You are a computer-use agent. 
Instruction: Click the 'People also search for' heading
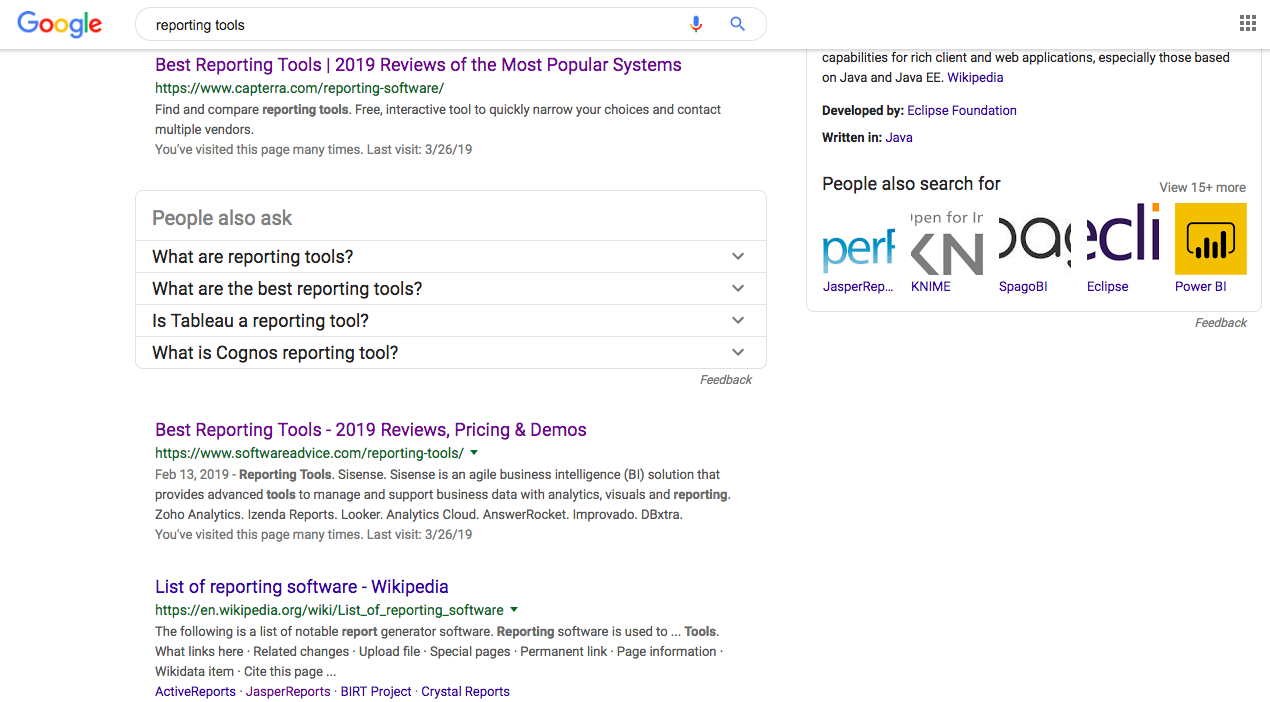pos(911,184)
